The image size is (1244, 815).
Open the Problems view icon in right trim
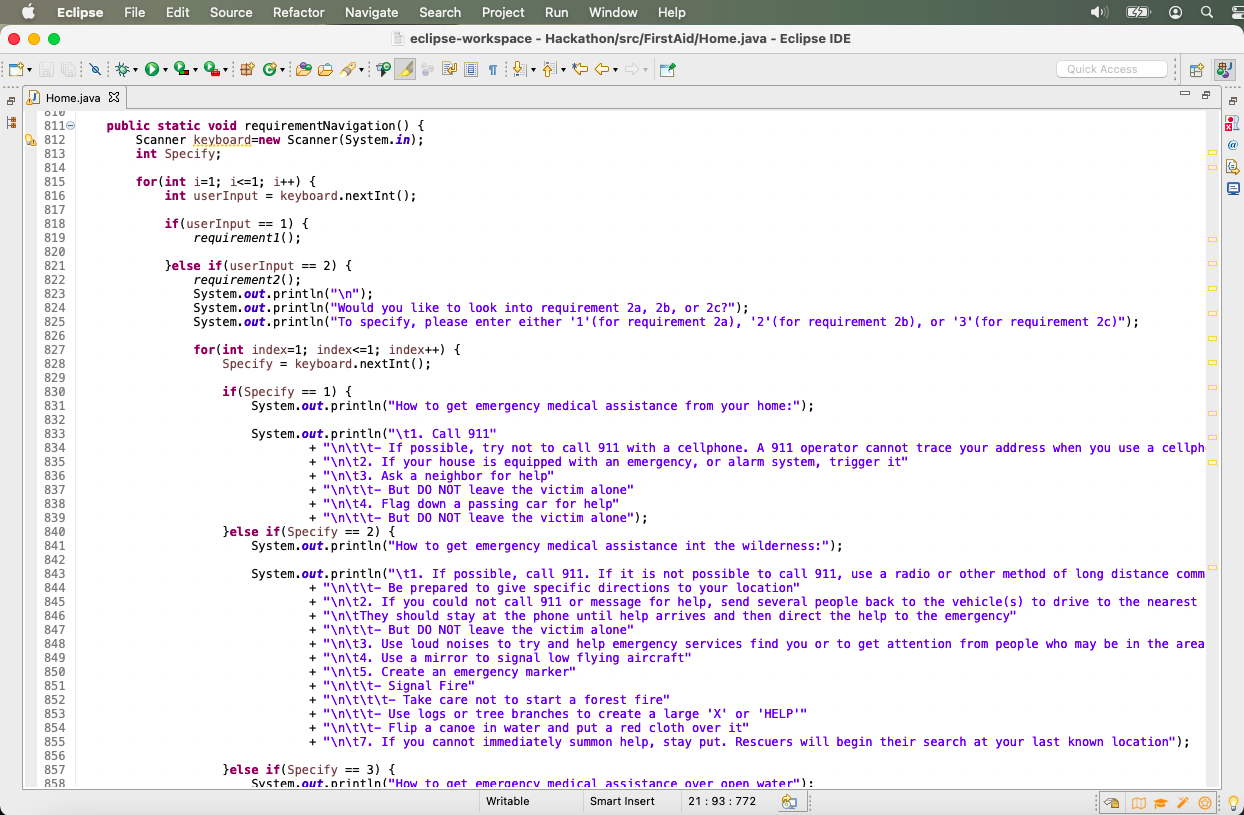click(1232, 123)
